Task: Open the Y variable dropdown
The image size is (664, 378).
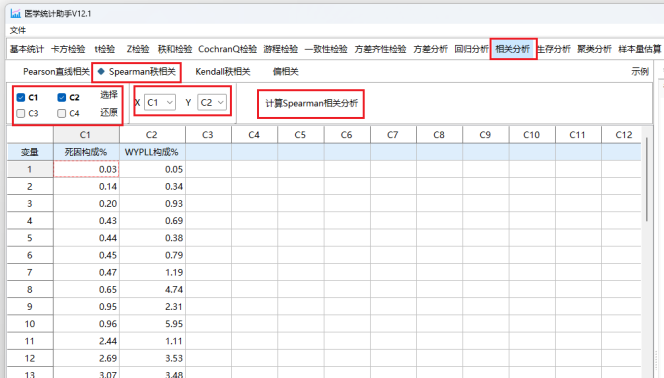Action: tap(212, 102)
